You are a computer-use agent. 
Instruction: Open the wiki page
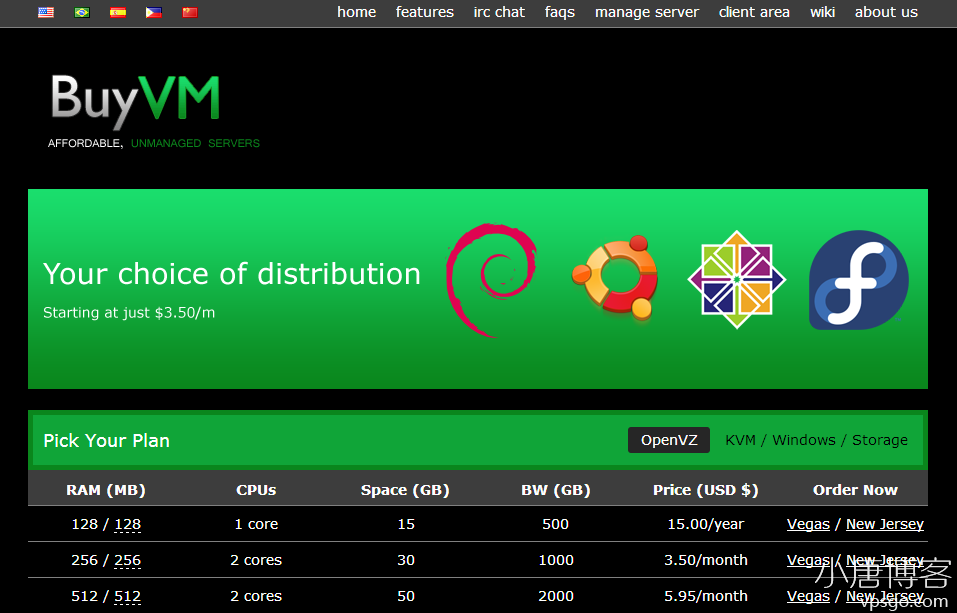click(822, 12)
